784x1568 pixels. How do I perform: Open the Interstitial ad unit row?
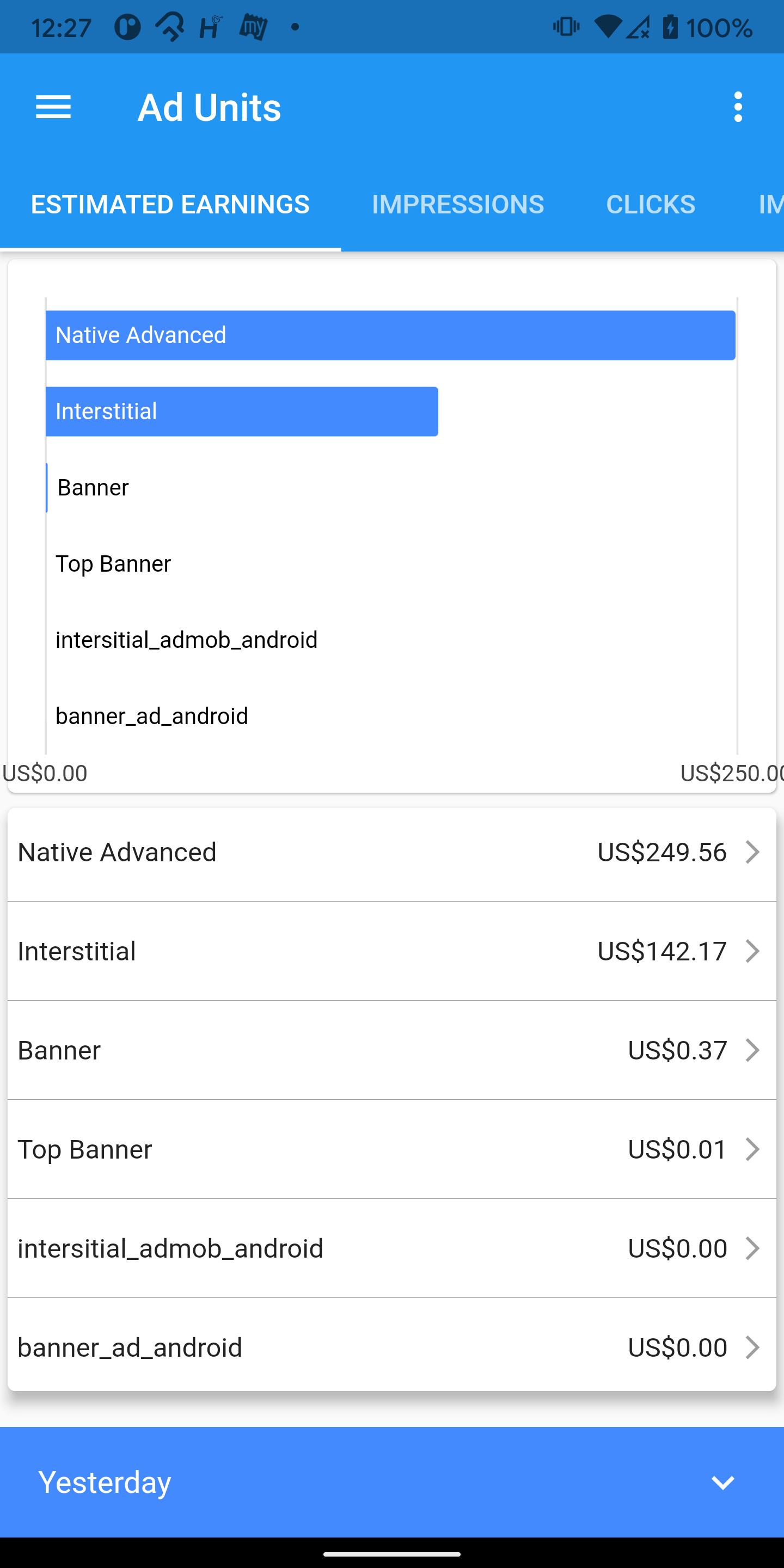click(x=392, y=951)
